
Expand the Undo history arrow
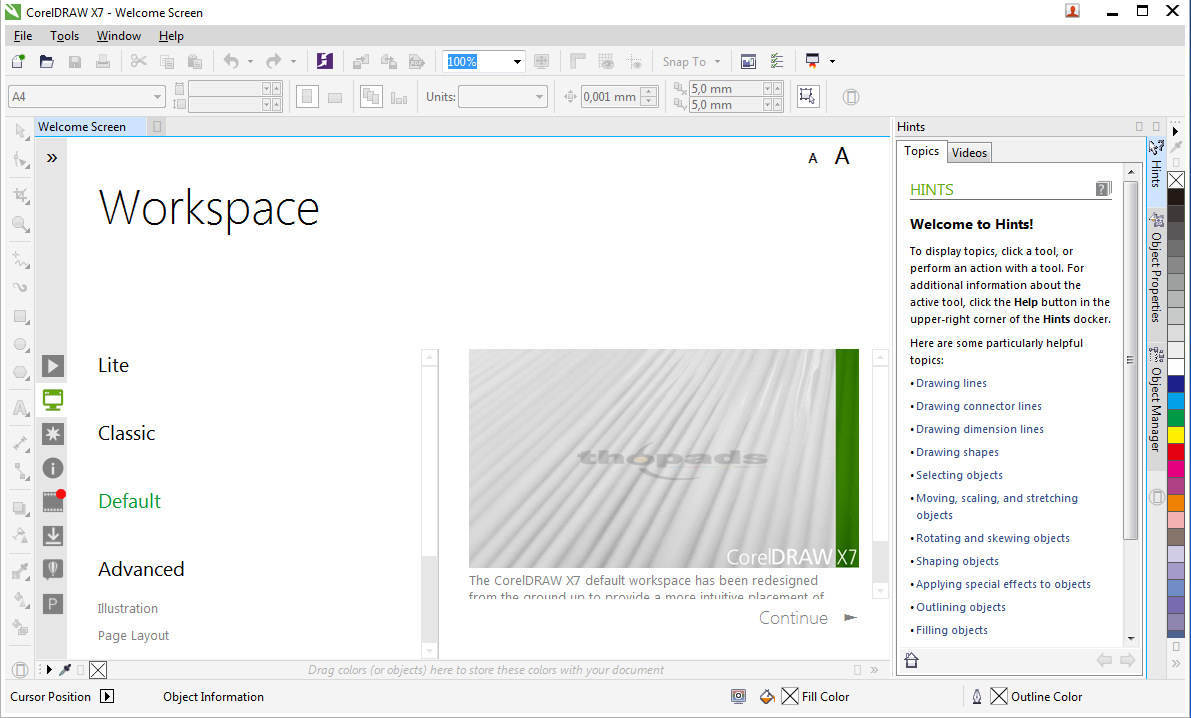point(250,62)
